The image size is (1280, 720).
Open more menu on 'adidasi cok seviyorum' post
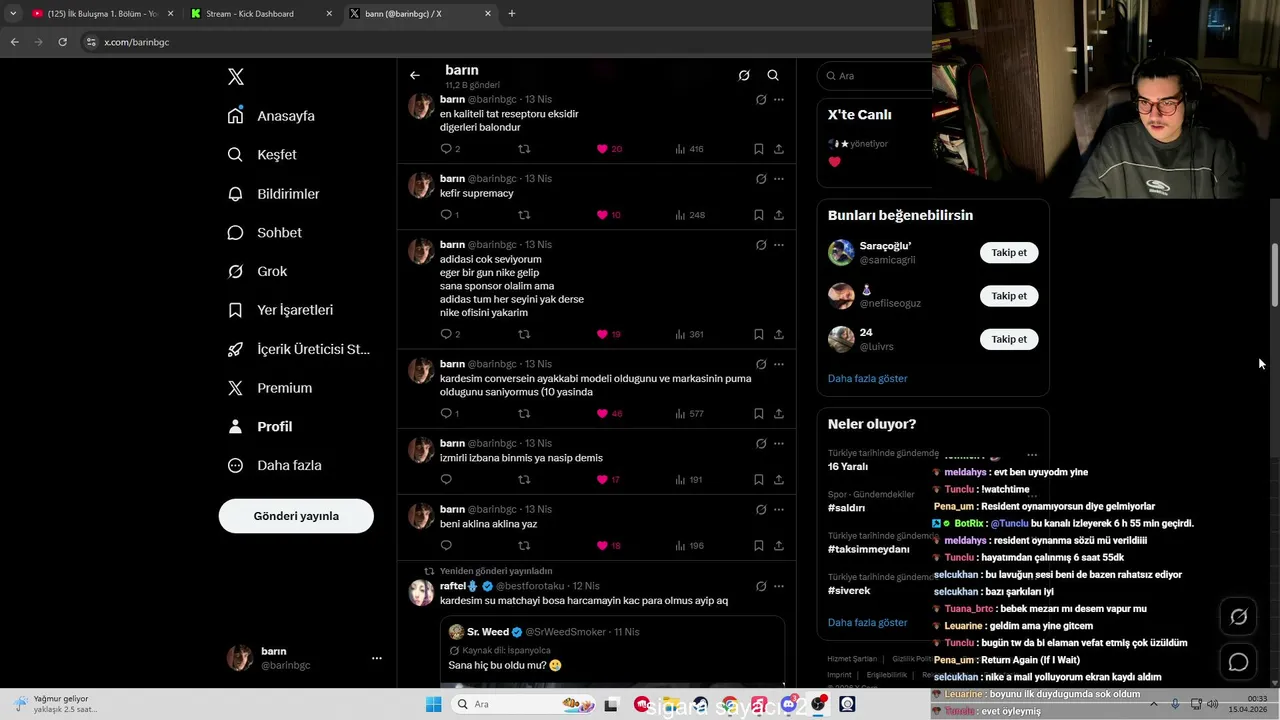click(779, 245)
